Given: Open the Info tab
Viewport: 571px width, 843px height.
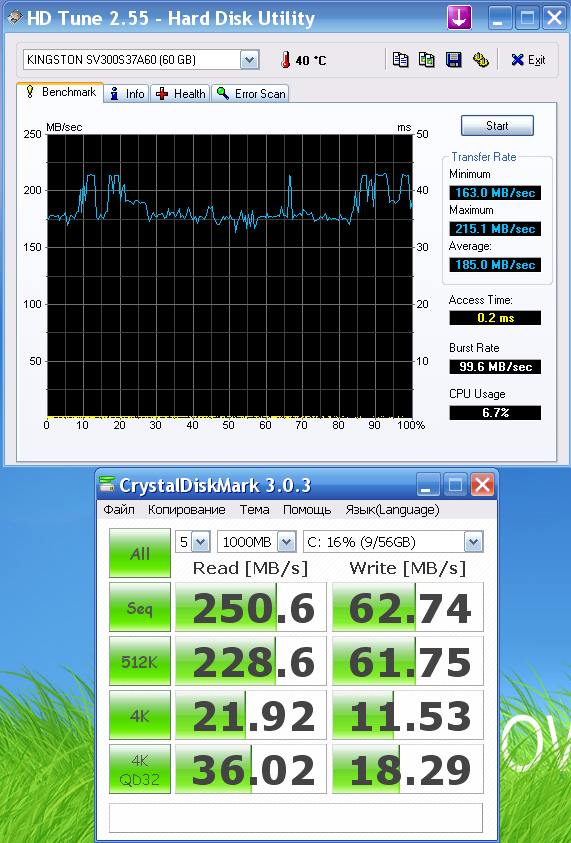Looking at the screenshot, I should 127,94.
